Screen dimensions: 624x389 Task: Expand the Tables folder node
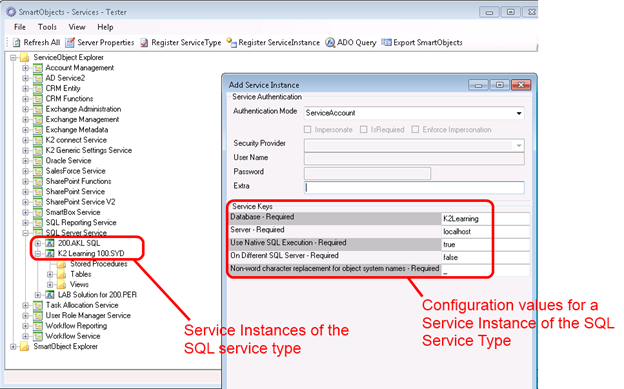[50, 274]
